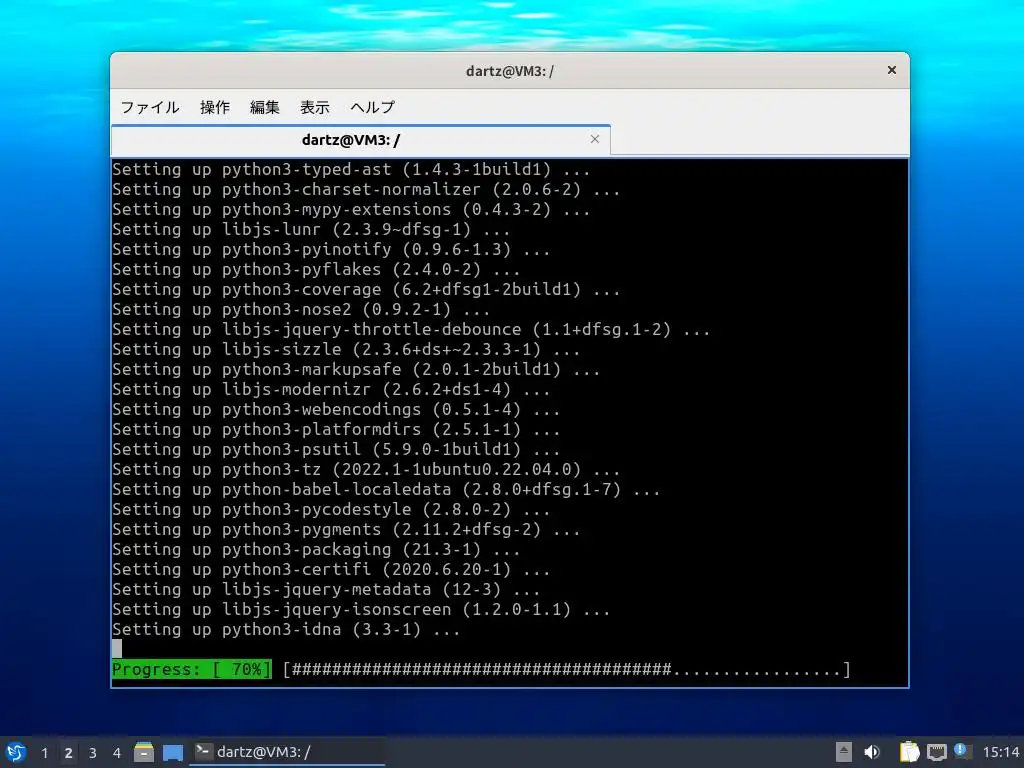This screenshot has height=768, width=1024.
Task: Click the libjs-modernizr line
Action: 331,390
